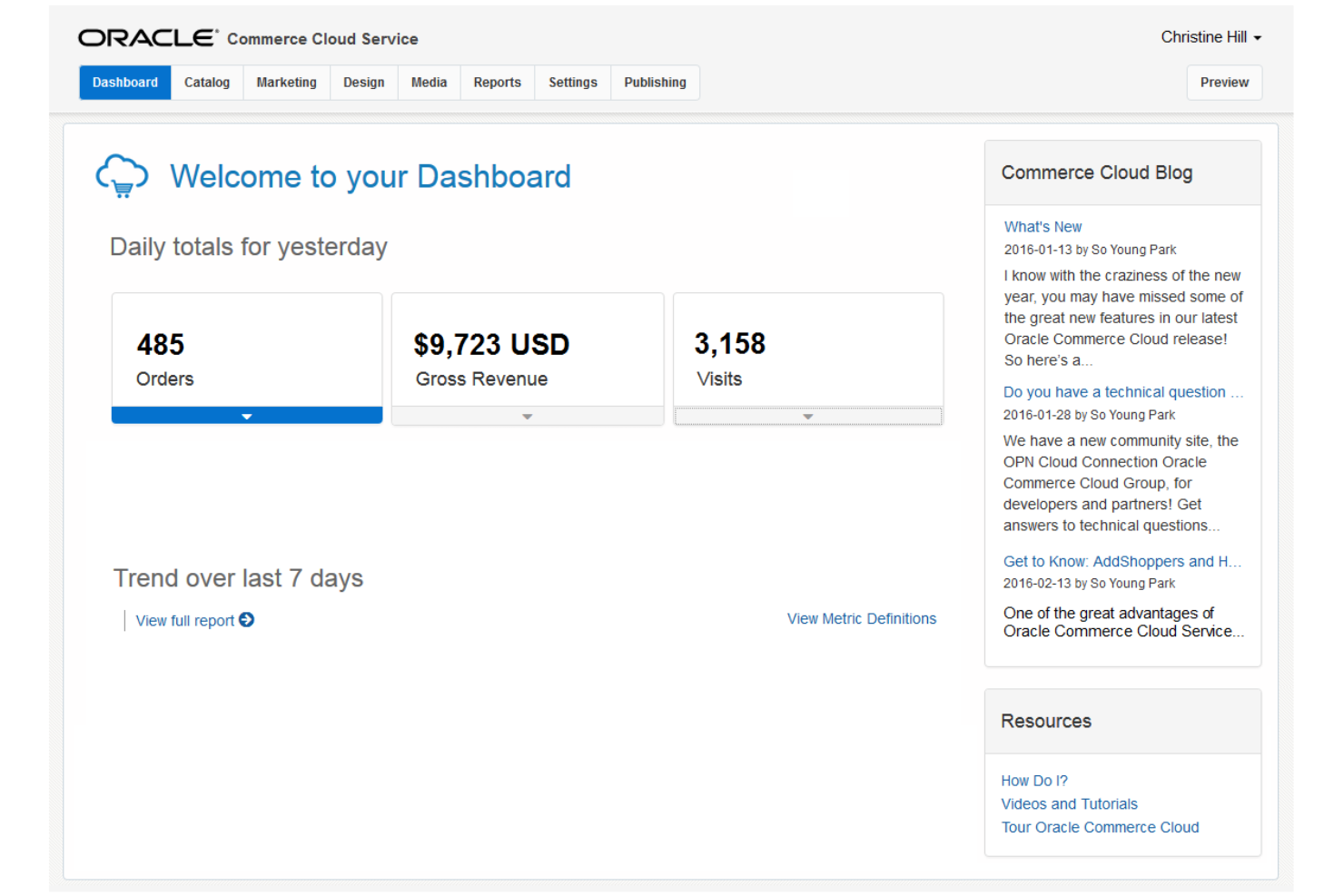Open View Metric Definitions link

(862, 619)
